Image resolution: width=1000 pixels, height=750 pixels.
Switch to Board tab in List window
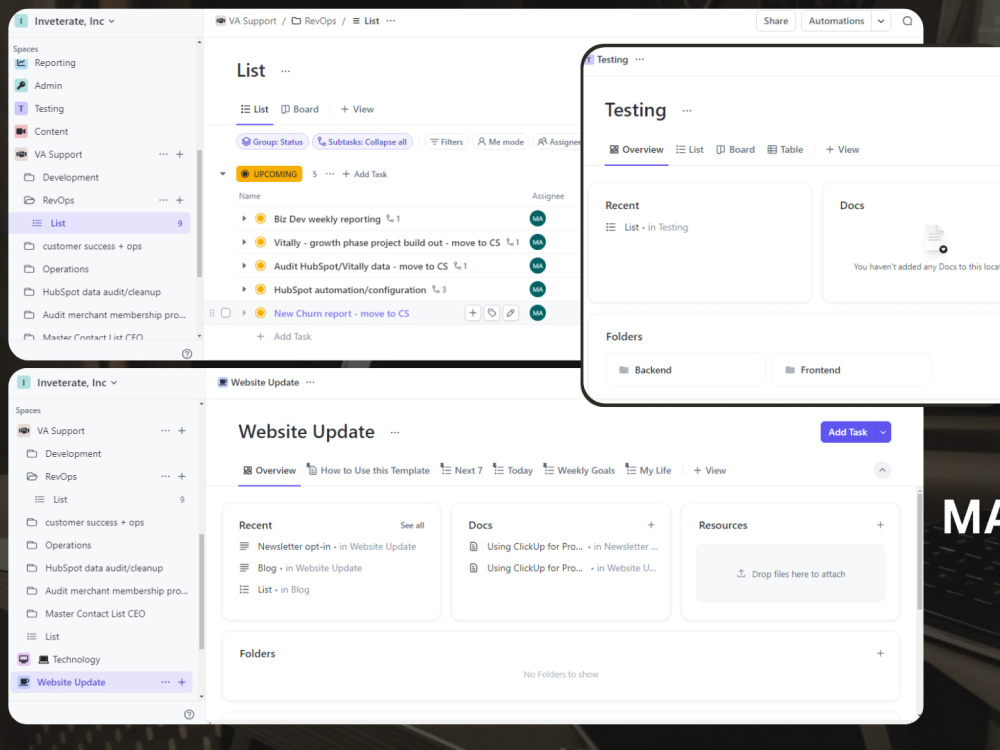click(300, 110)
